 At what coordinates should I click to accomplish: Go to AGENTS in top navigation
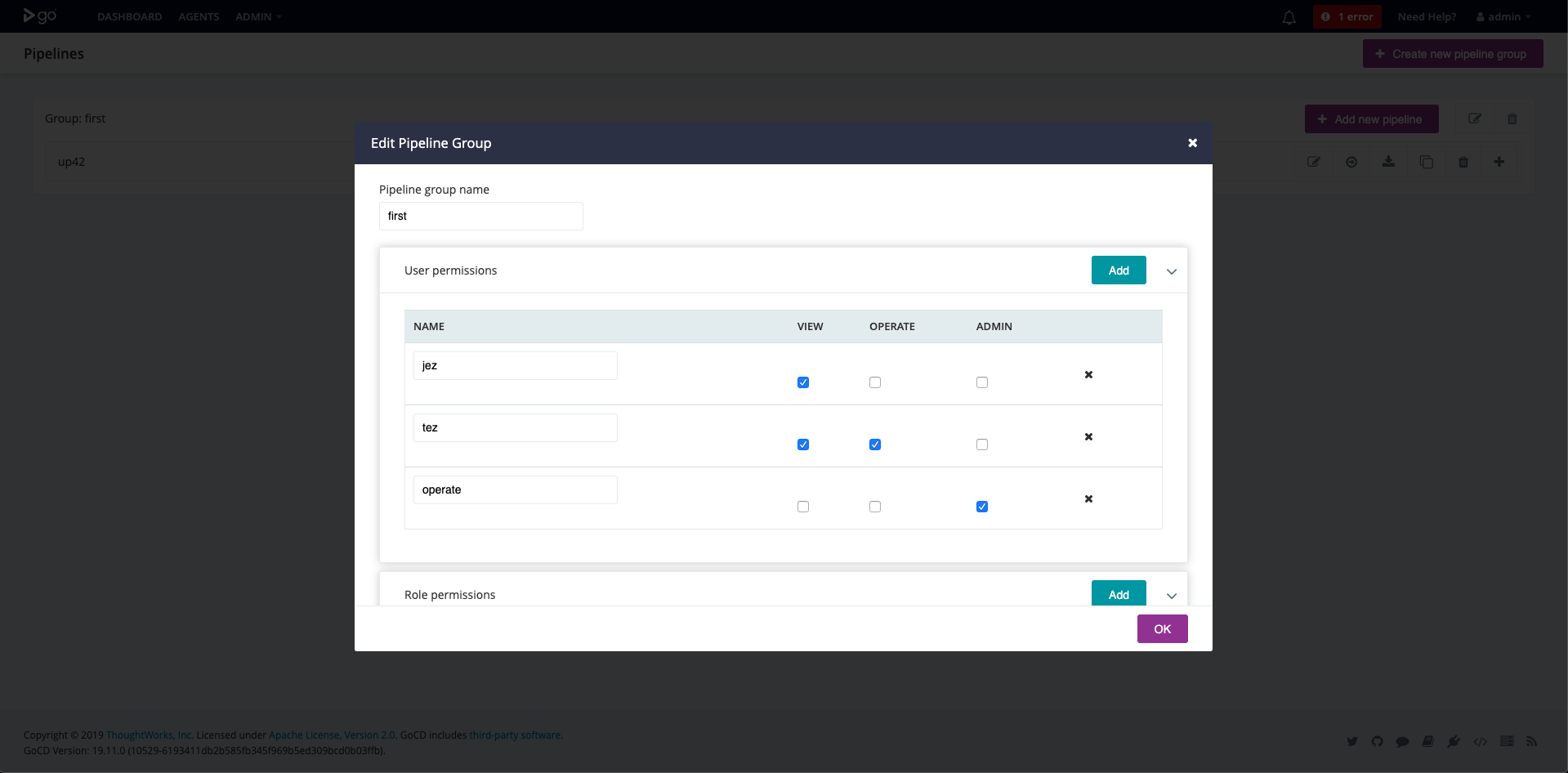coord(199,17)
